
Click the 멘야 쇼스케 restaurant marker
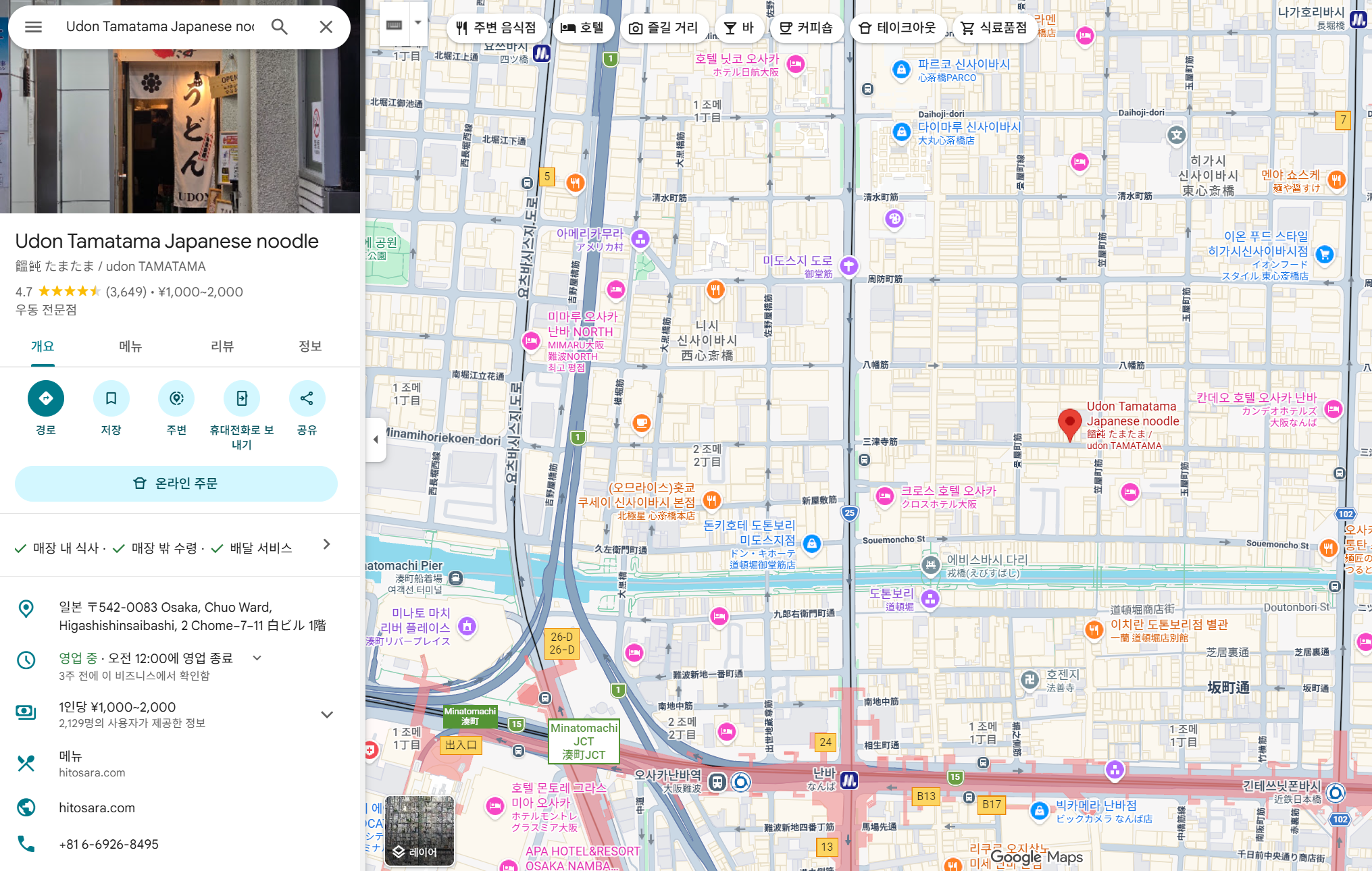(x=1336, y=180)
